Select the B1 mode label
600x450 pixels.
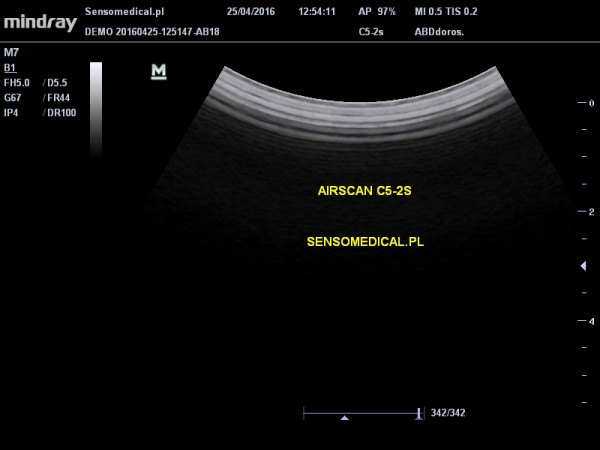(x=10, y=68)
